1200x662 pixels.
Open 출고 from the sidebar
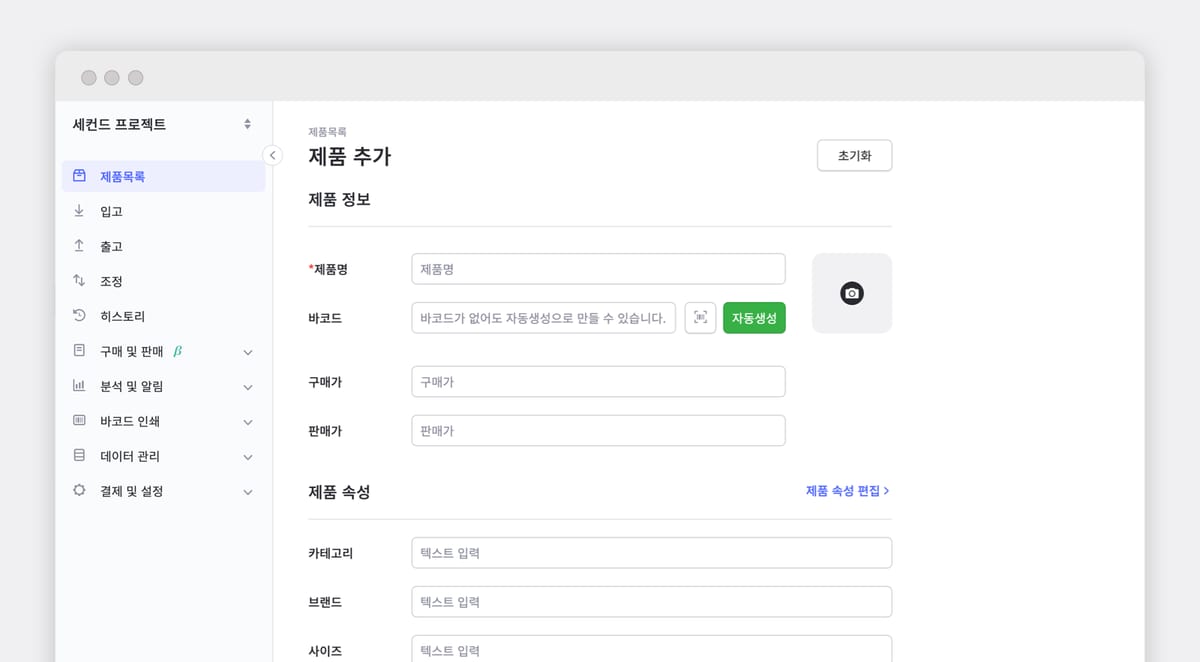pyautogui.click(x=111, y=247)
